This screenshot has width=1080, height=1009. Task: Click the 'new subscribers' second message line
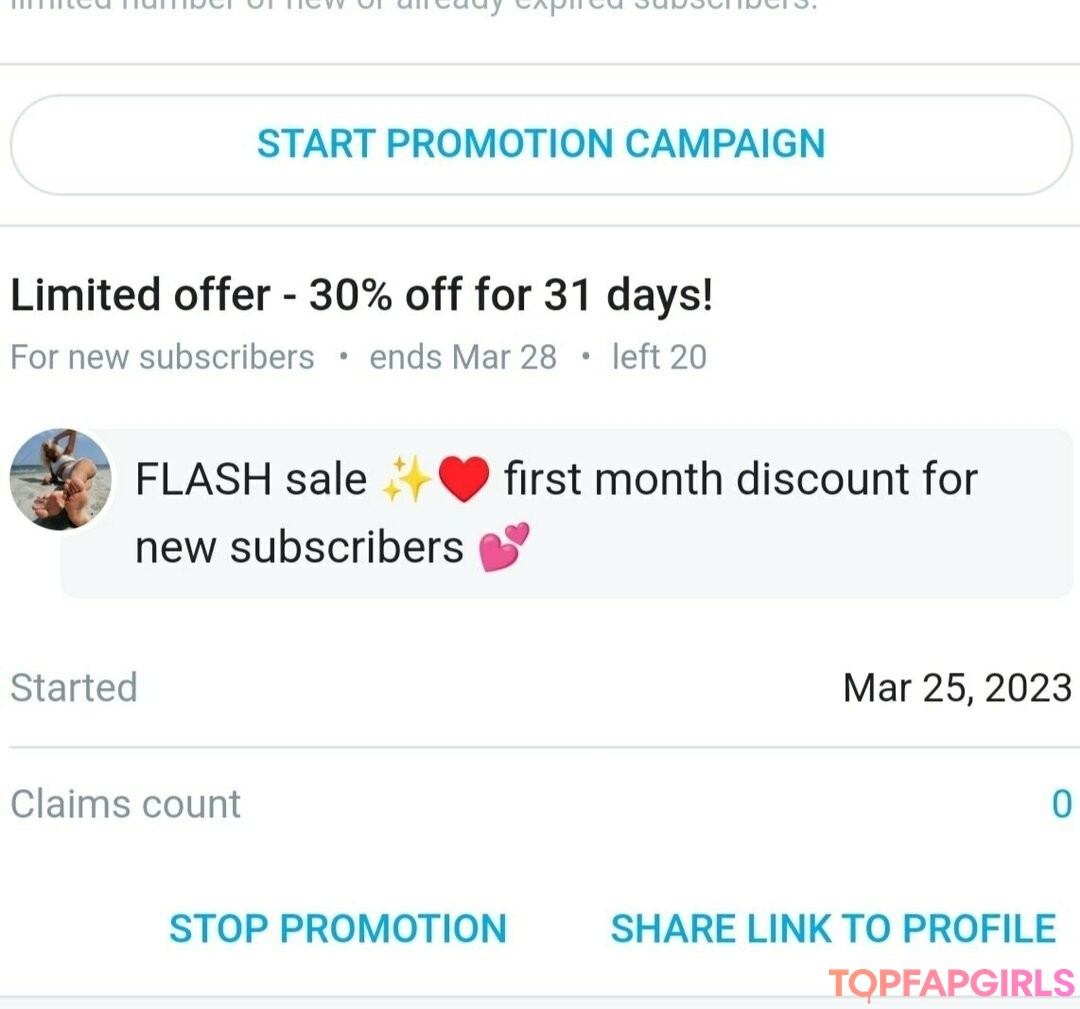click(x=299, y=547)
